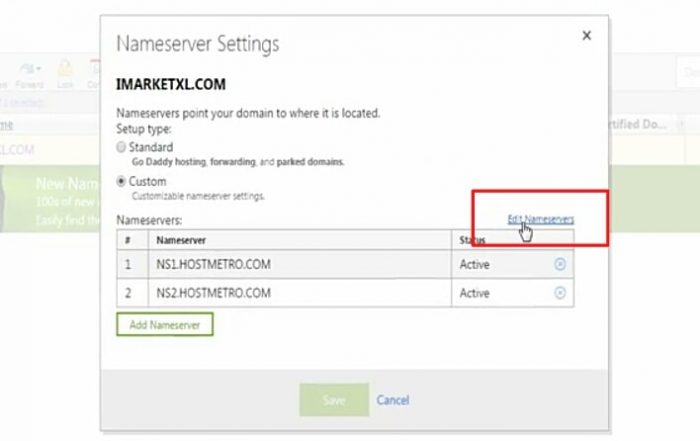Click the Cancel link
Screen dimensions: 700x441
(392, 400)
